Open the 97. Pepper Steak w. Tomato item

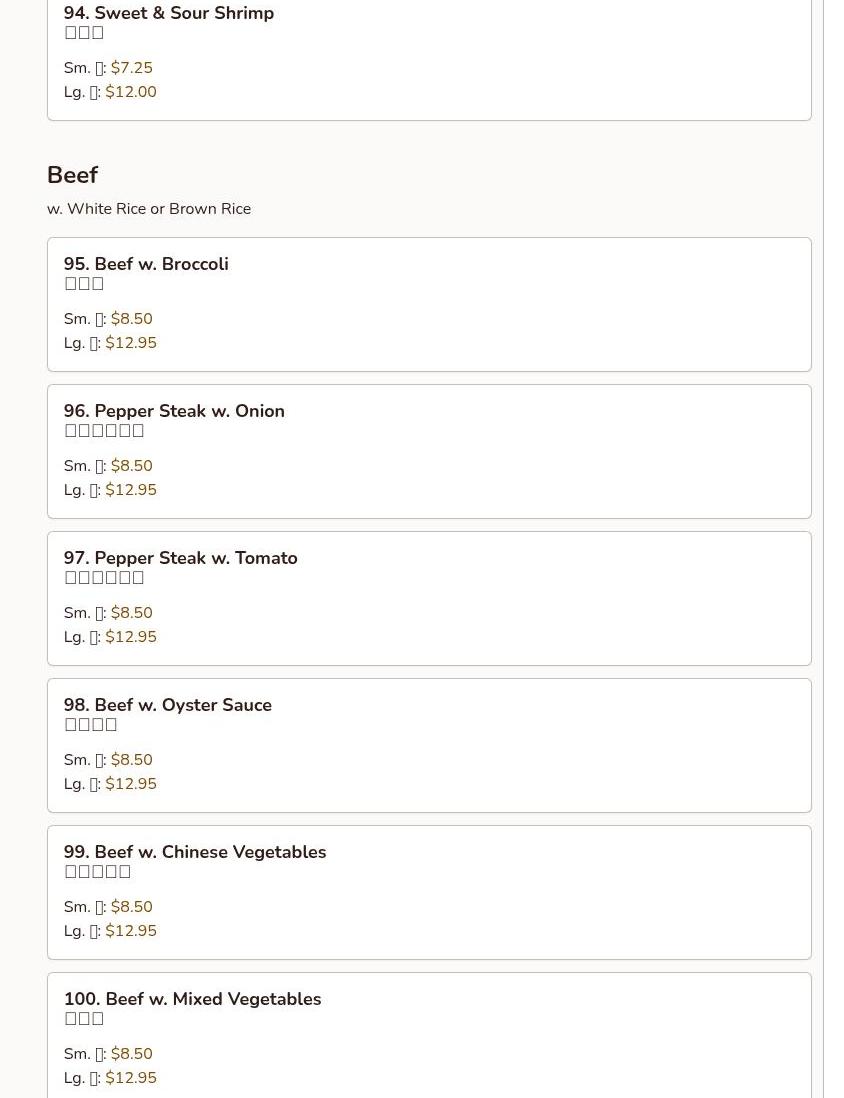180,558
